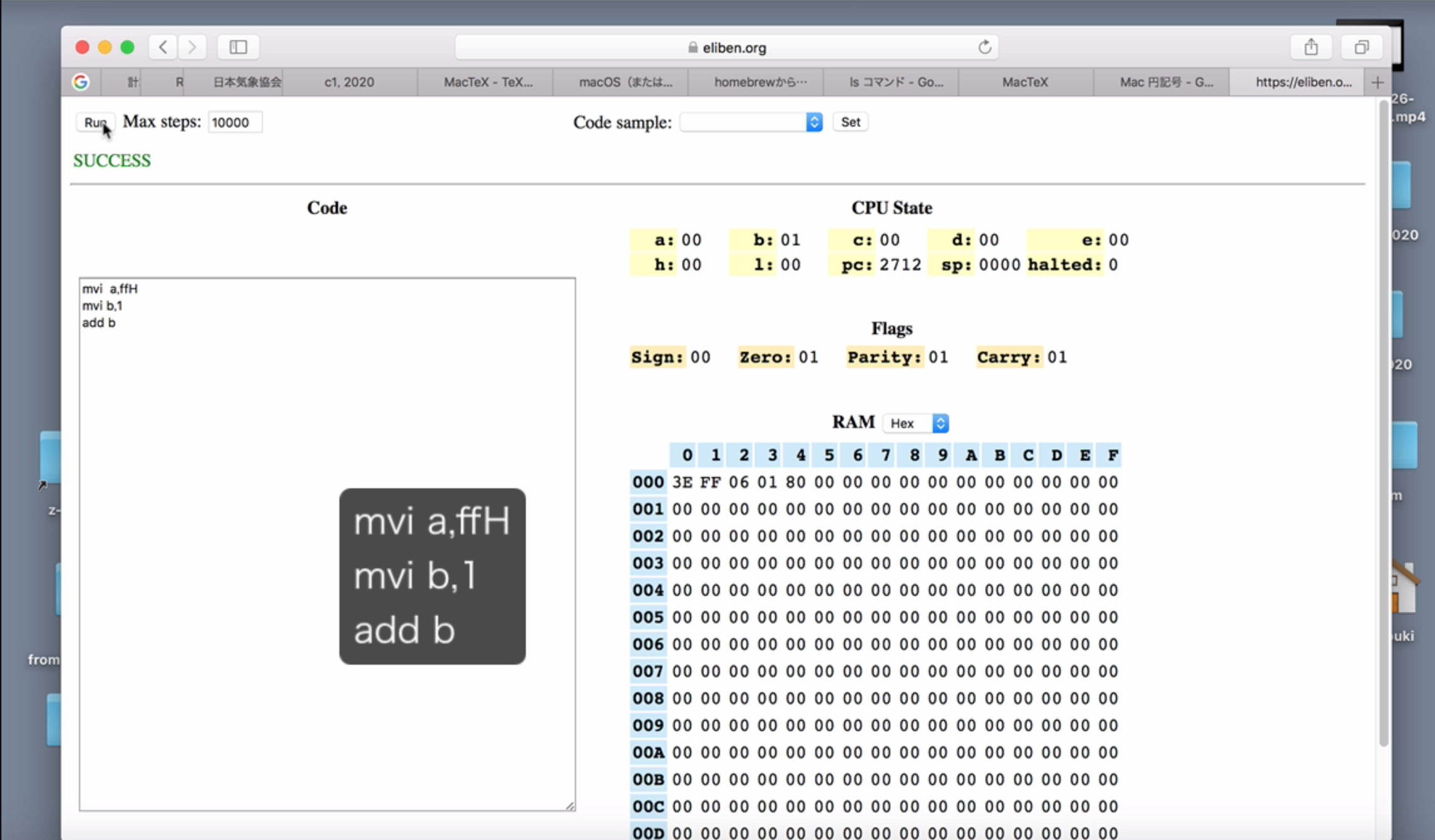Click into the Code text area
Screen dimensions: 1435x840
click(327, 544)
